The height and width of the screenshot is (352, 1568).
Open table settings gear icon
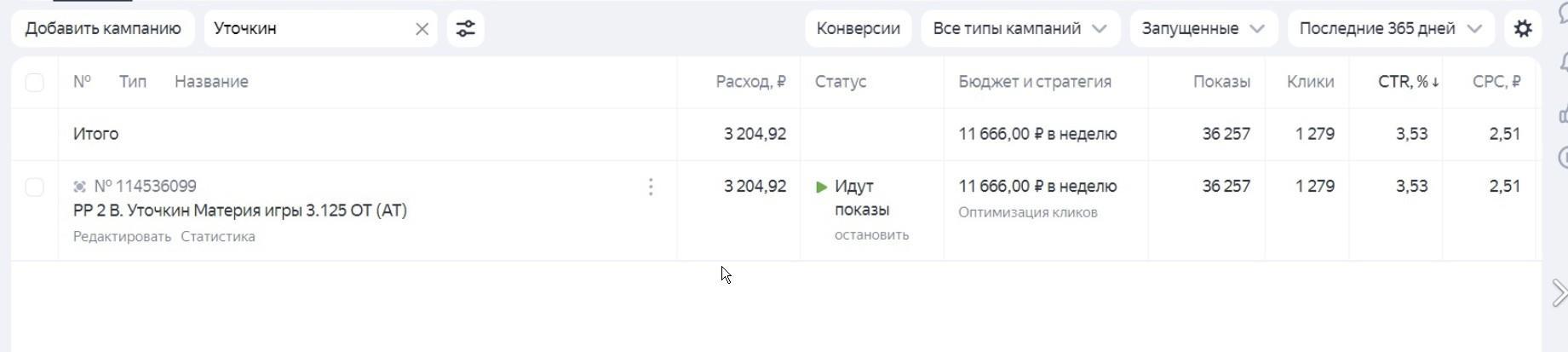(1523, 29)
